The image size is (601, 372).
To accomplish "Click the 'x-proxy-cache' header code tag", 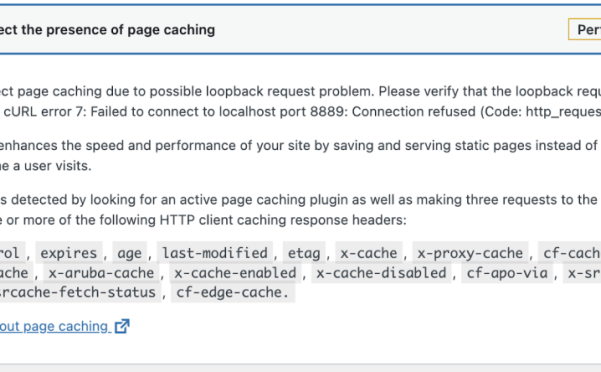I will point(470,253).
